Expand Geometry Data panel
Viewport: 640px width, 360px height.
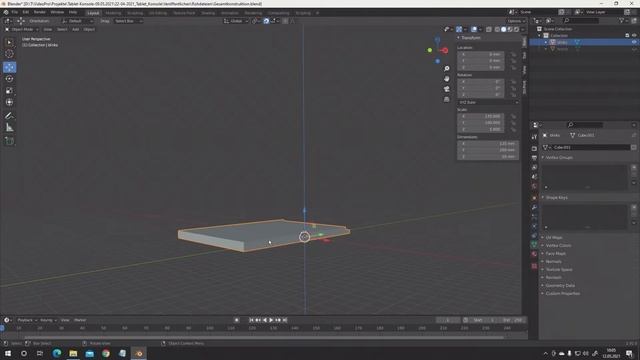tap(560, 285)
